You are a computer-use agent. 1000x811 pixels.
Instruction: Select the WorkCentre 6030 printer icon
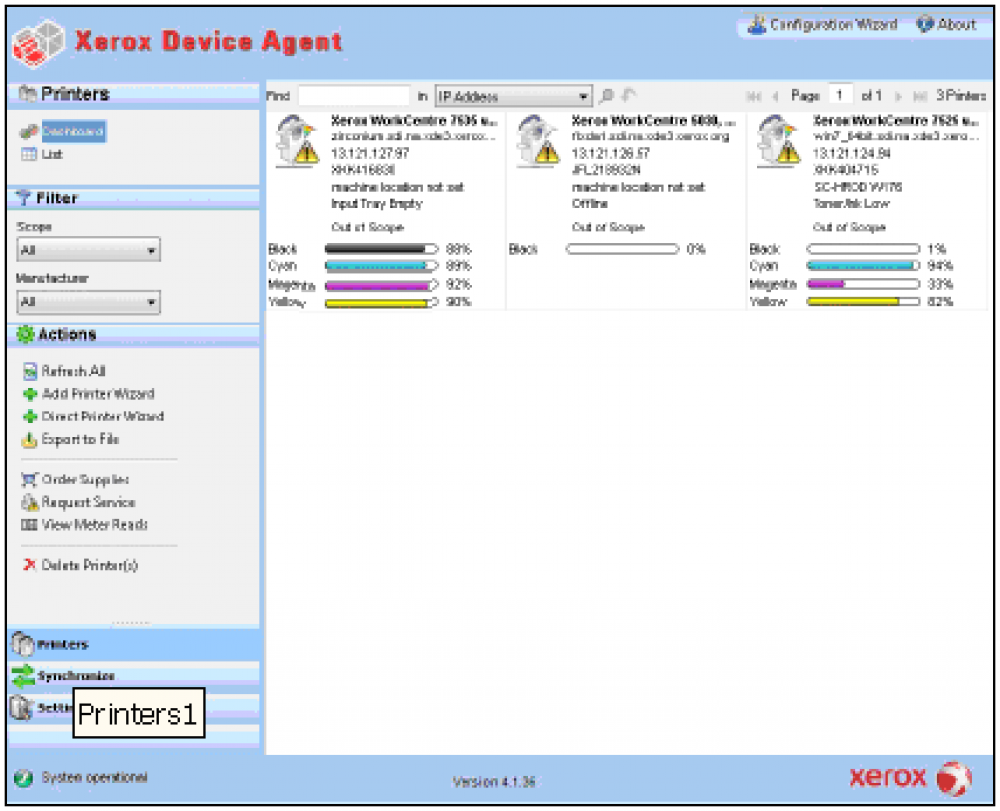click(538, 142)
